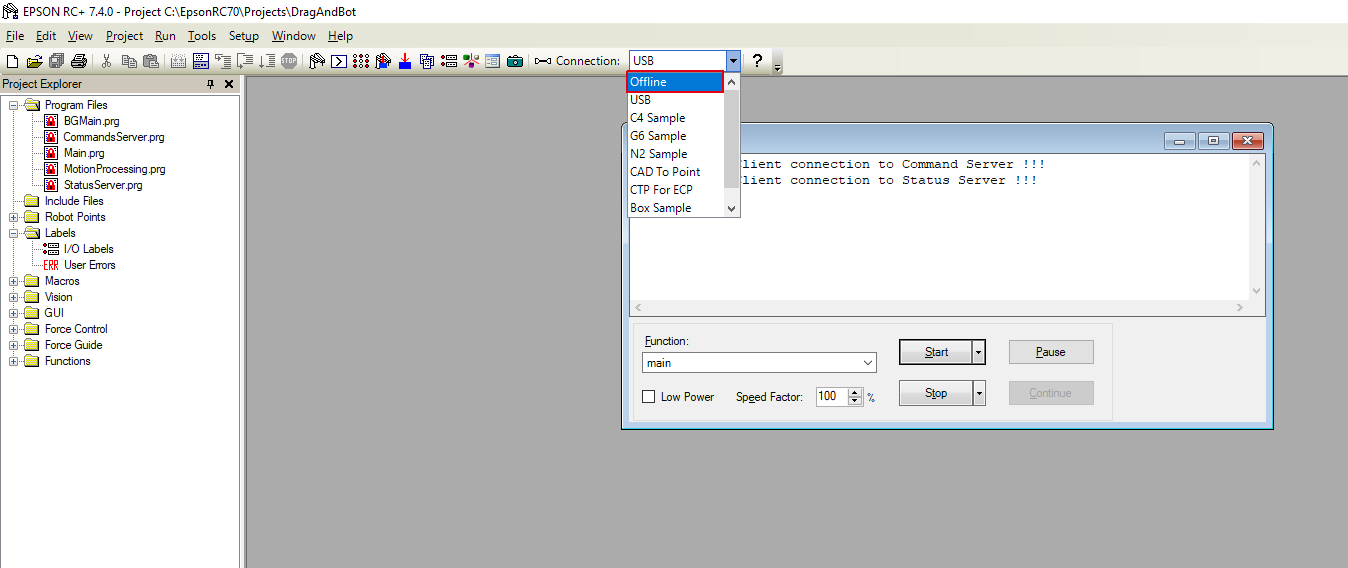Open the Tools menu
Image resolution: width=1348 pixels, height=568 pixels.
click(x=201, y=36)
